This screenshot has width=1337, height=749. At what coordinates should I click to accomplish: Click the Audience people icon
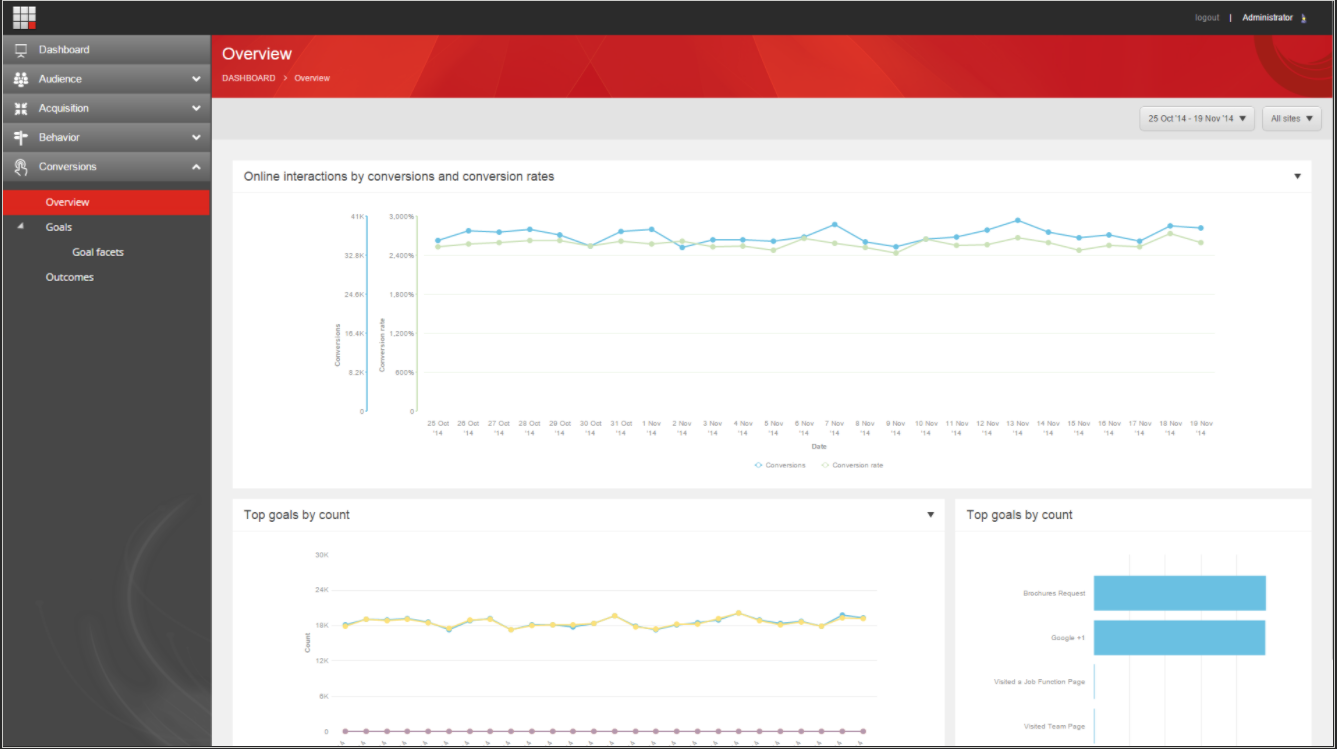coord(21,79)
